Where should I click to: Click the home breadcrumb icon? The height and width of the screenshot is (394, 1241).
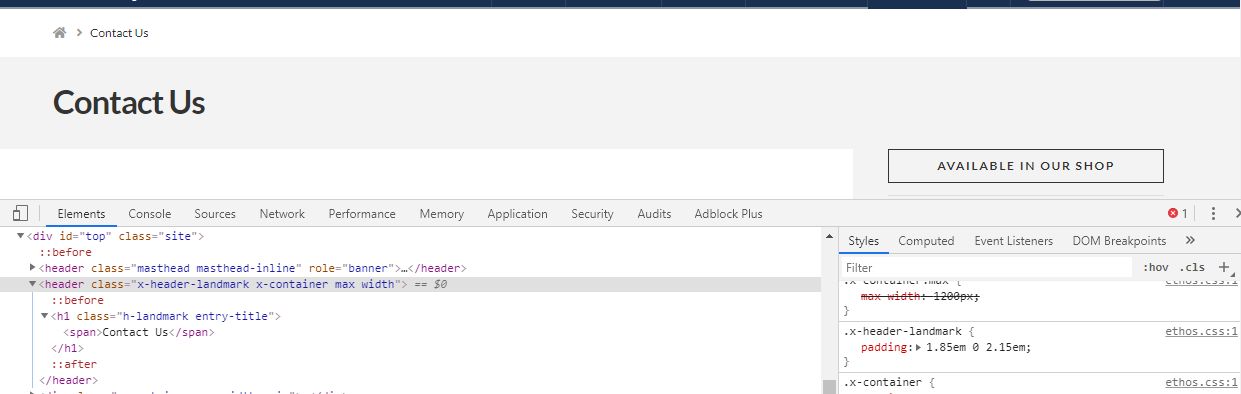pos(60,33)
